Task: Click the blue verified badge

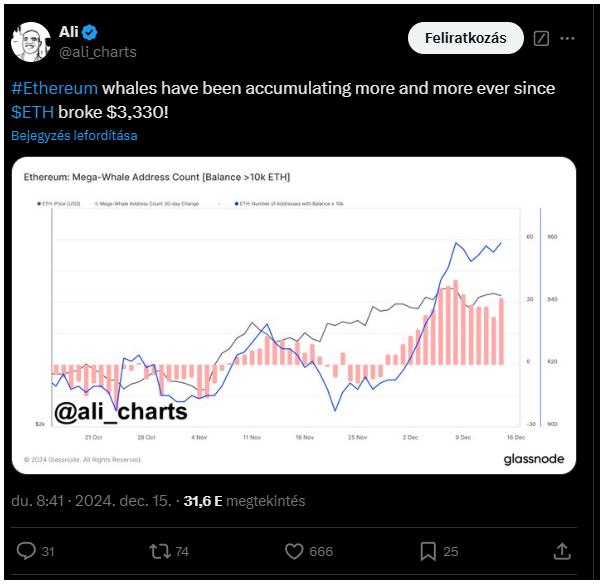Action: pyautogui.click(x=90, y=32)
